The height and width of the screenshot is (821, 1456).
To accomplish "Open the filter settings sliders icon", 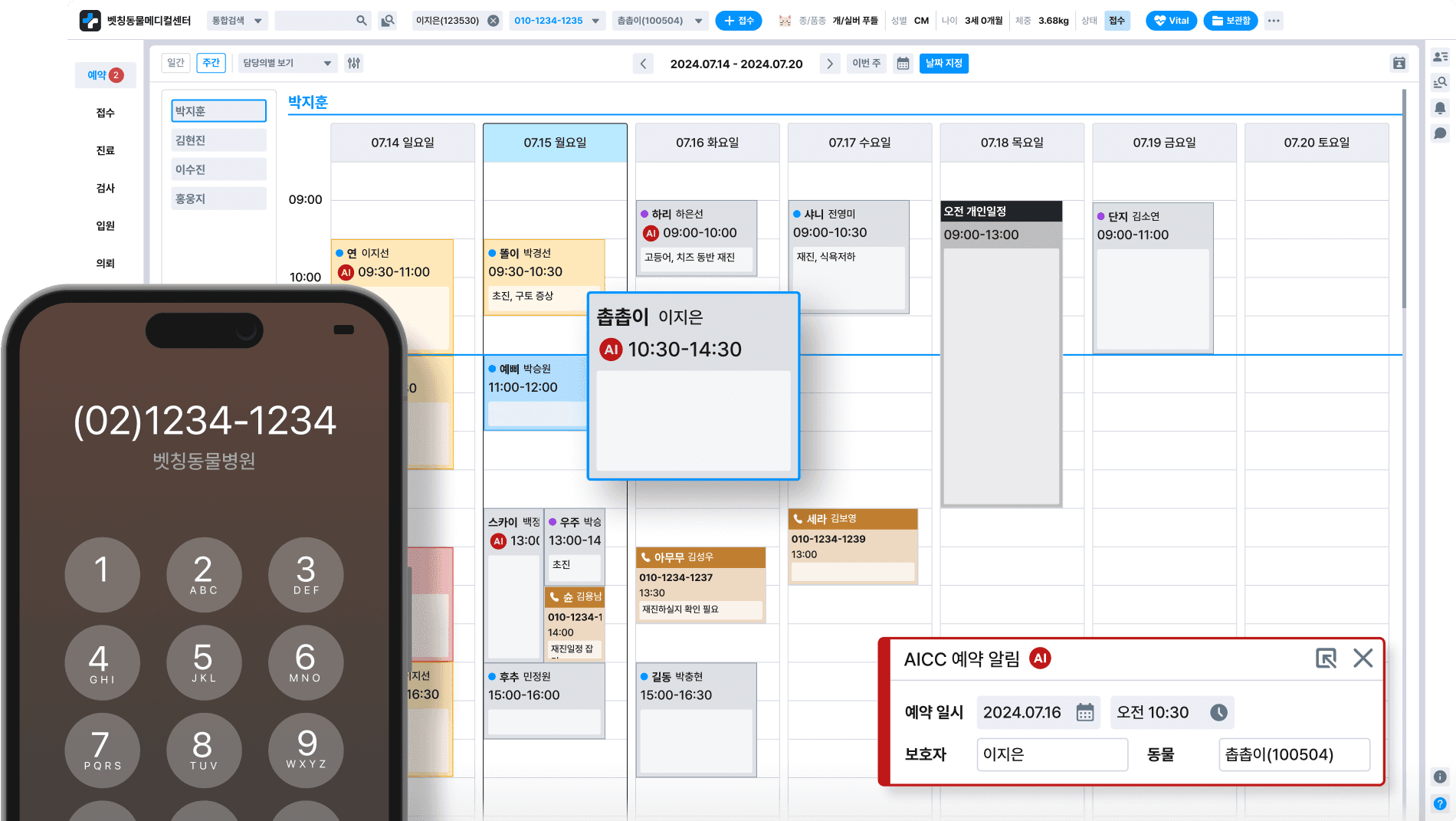I will (x=353, y=63).
